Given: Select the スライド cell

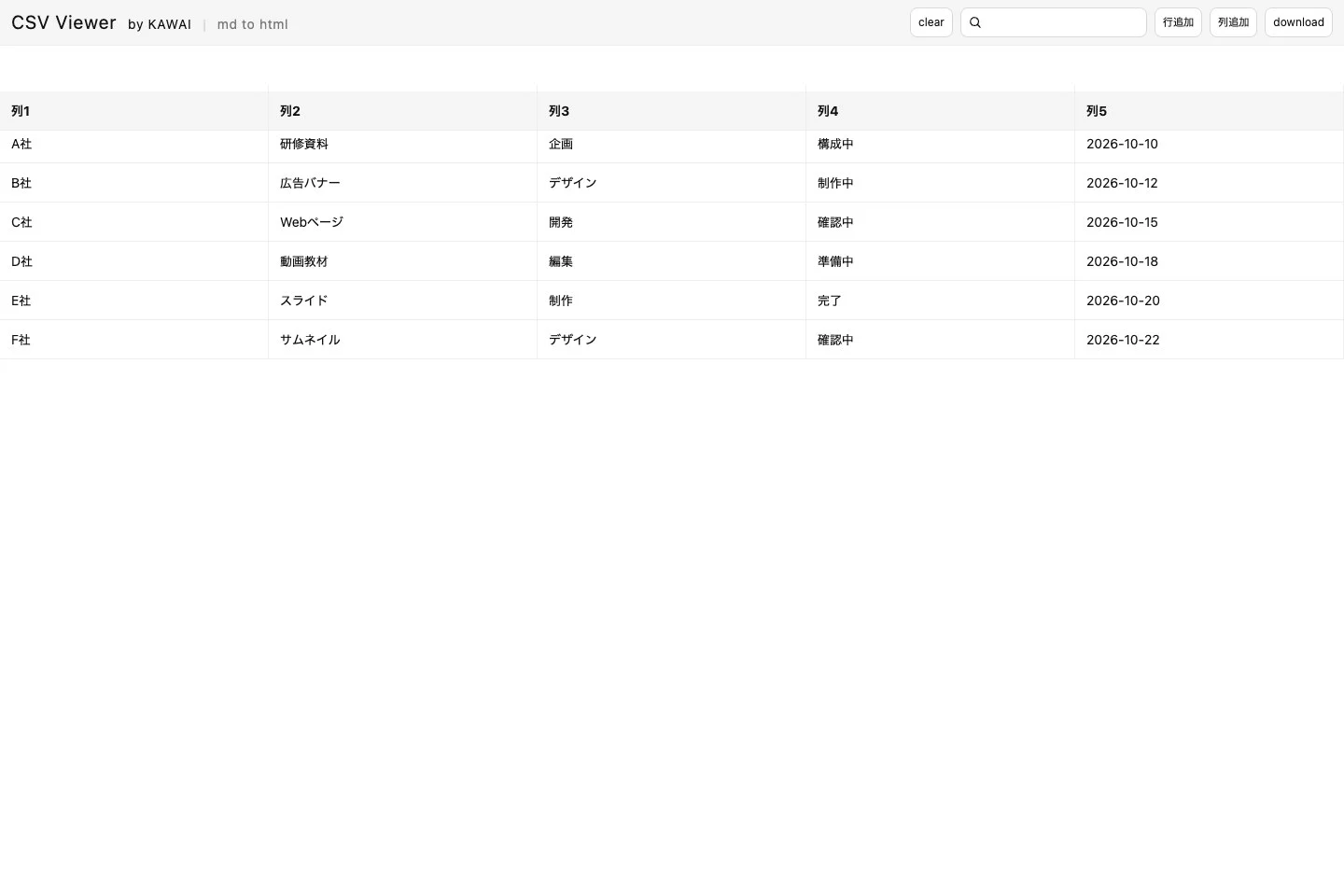Looking at the screenshot, I should click(x=403, y=301).
